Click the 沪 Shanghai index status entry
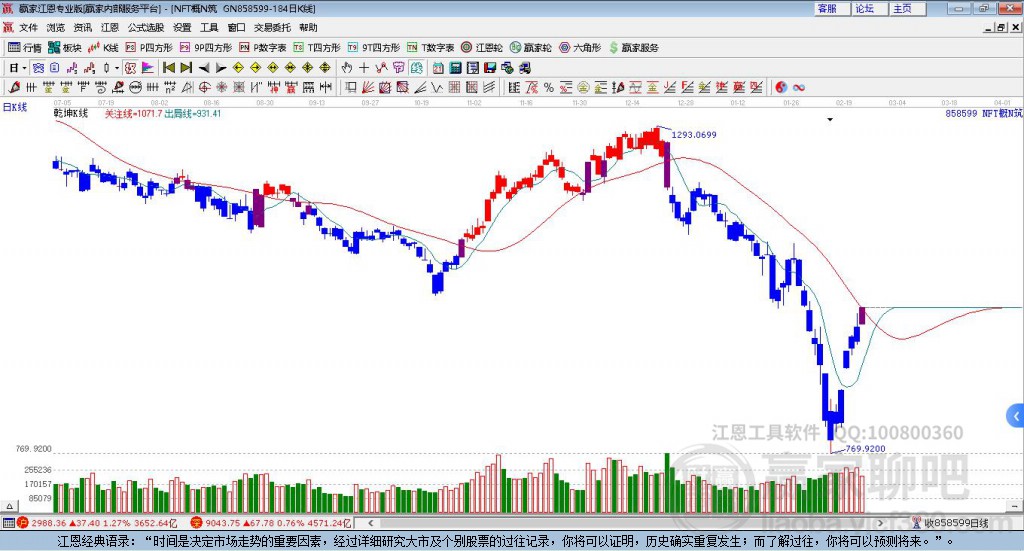 click(97, 523)
